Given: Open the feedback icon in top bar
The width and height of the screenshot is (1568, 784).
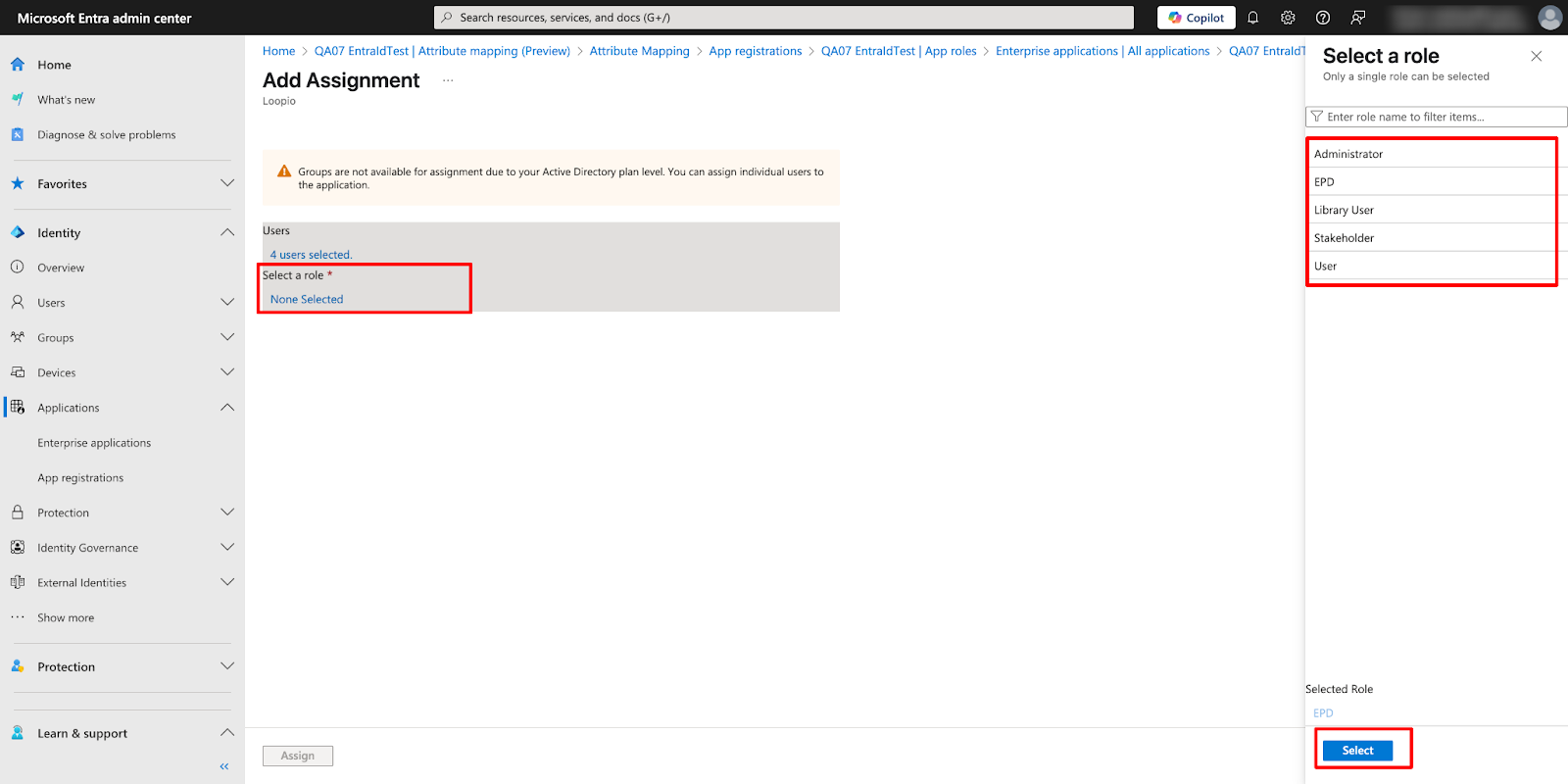Looking at the screenshot, I should (1358, 18).
